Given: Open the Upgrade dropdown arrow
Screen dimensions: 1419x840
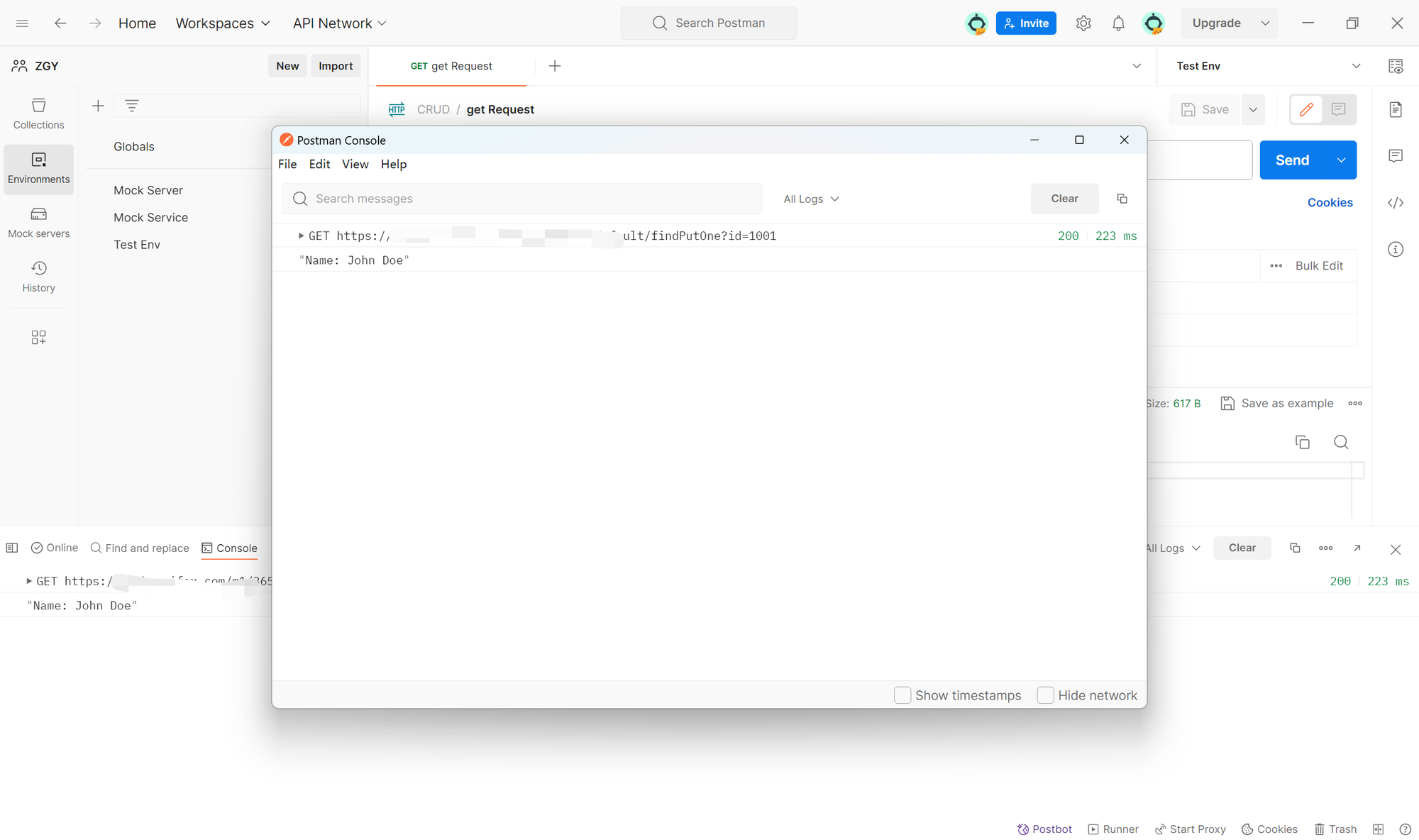Looking at the screenshot, I should coord(1265,23).
